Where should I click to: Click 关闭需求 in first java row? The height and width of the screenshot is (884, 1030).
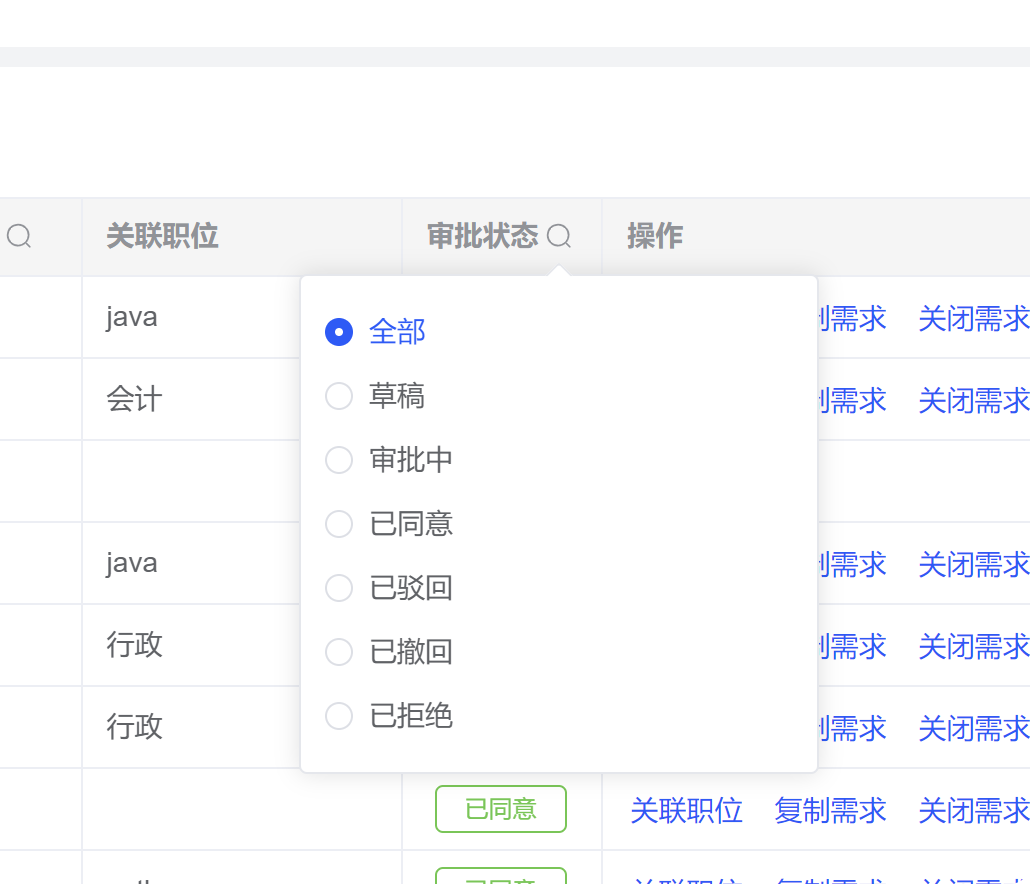973,318
